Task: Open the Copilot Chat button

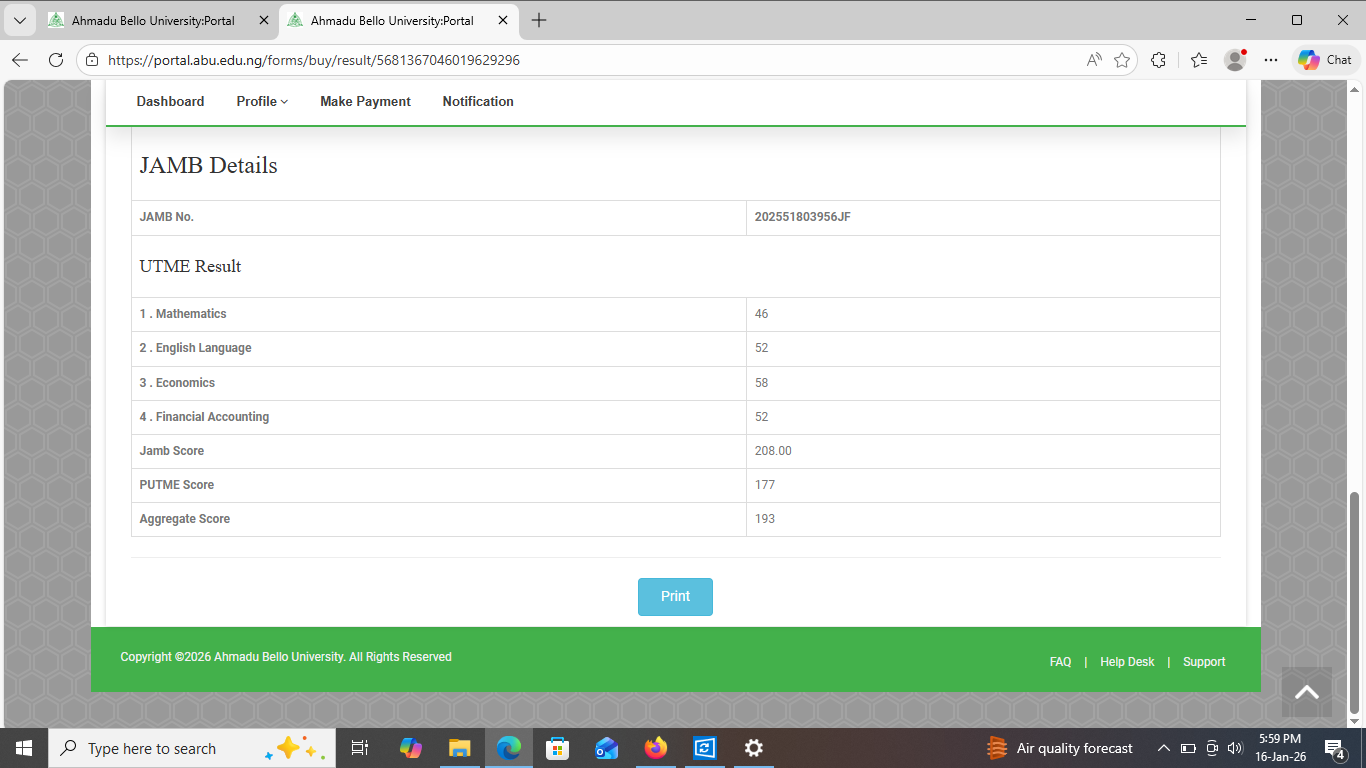Action: 1325,60
